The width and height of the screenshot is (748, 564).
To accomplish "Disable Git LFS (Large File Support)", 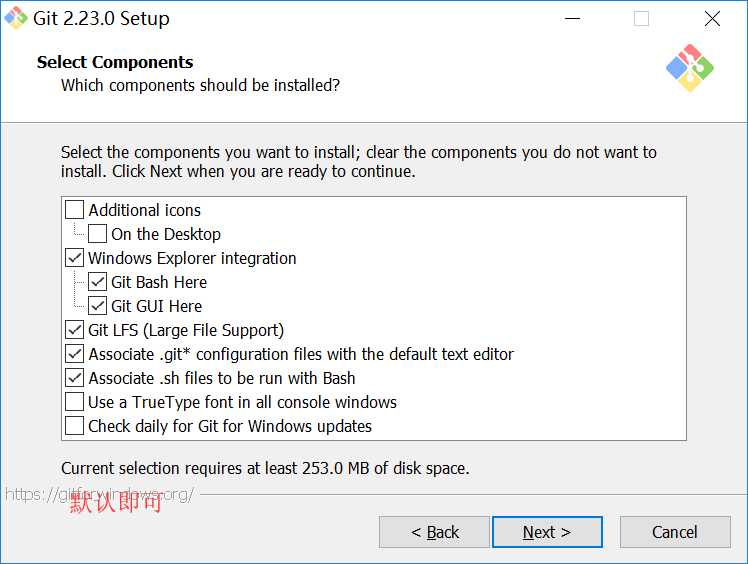I will (x=74, y=330).
